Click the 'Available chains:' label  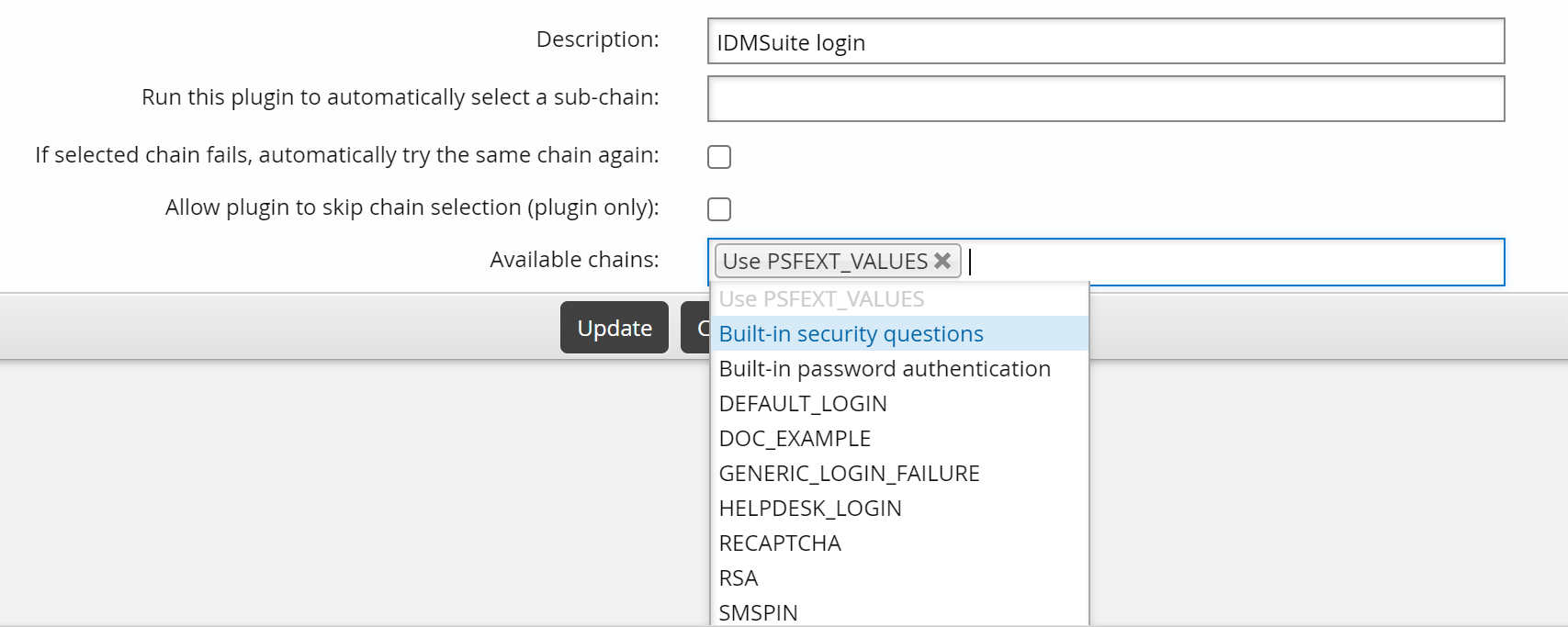point(574,260)
